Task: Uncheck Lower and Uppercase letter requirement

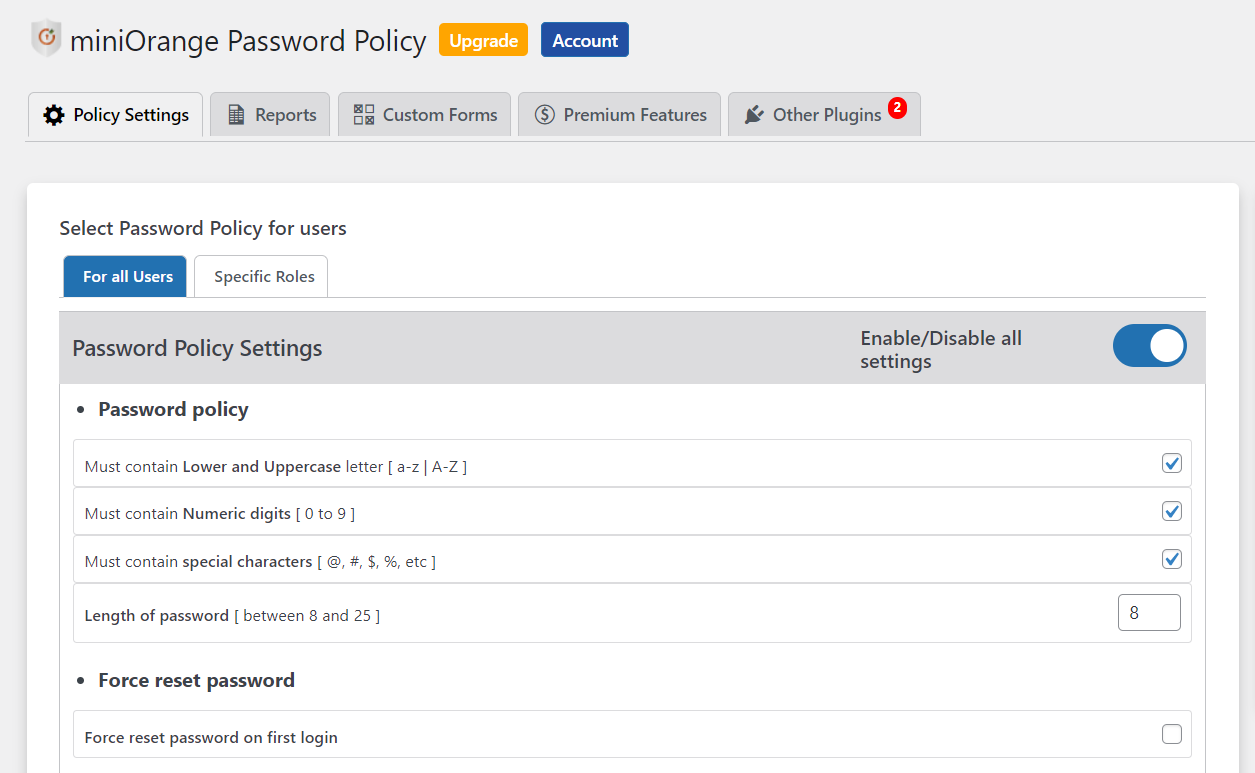Action: [x=1172, y=463]
